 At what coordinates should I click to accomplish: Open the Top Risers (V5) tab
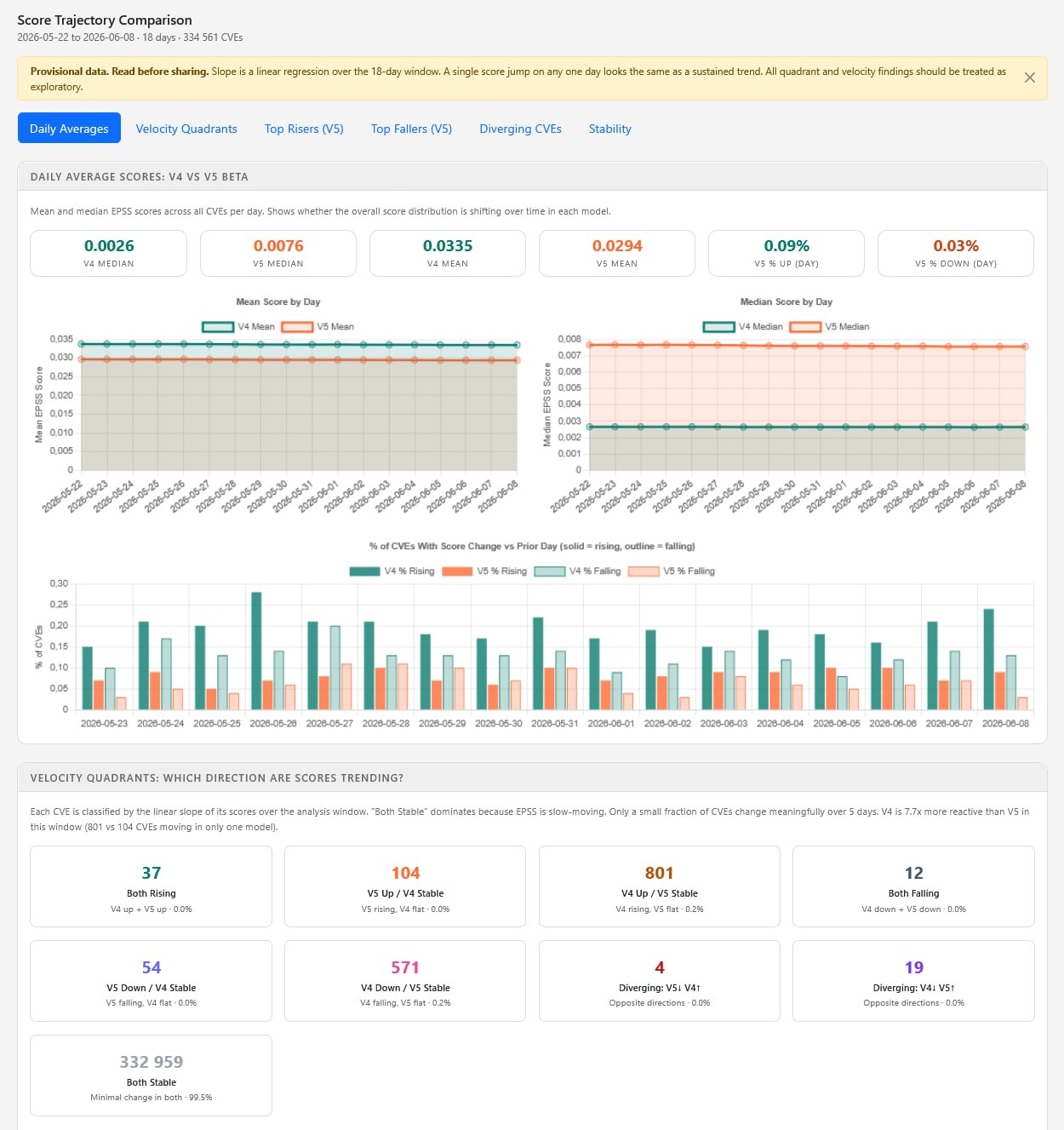point(304,129)
